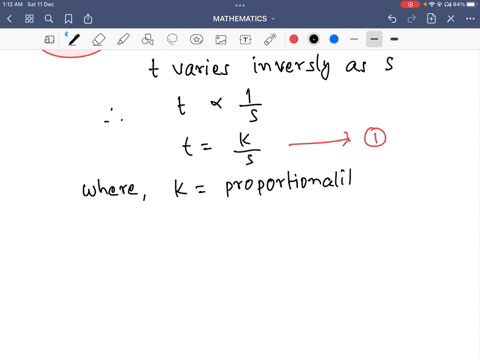The image size is (480, 360).
Task: Choose the red pen color
Action: coord(294,39)
